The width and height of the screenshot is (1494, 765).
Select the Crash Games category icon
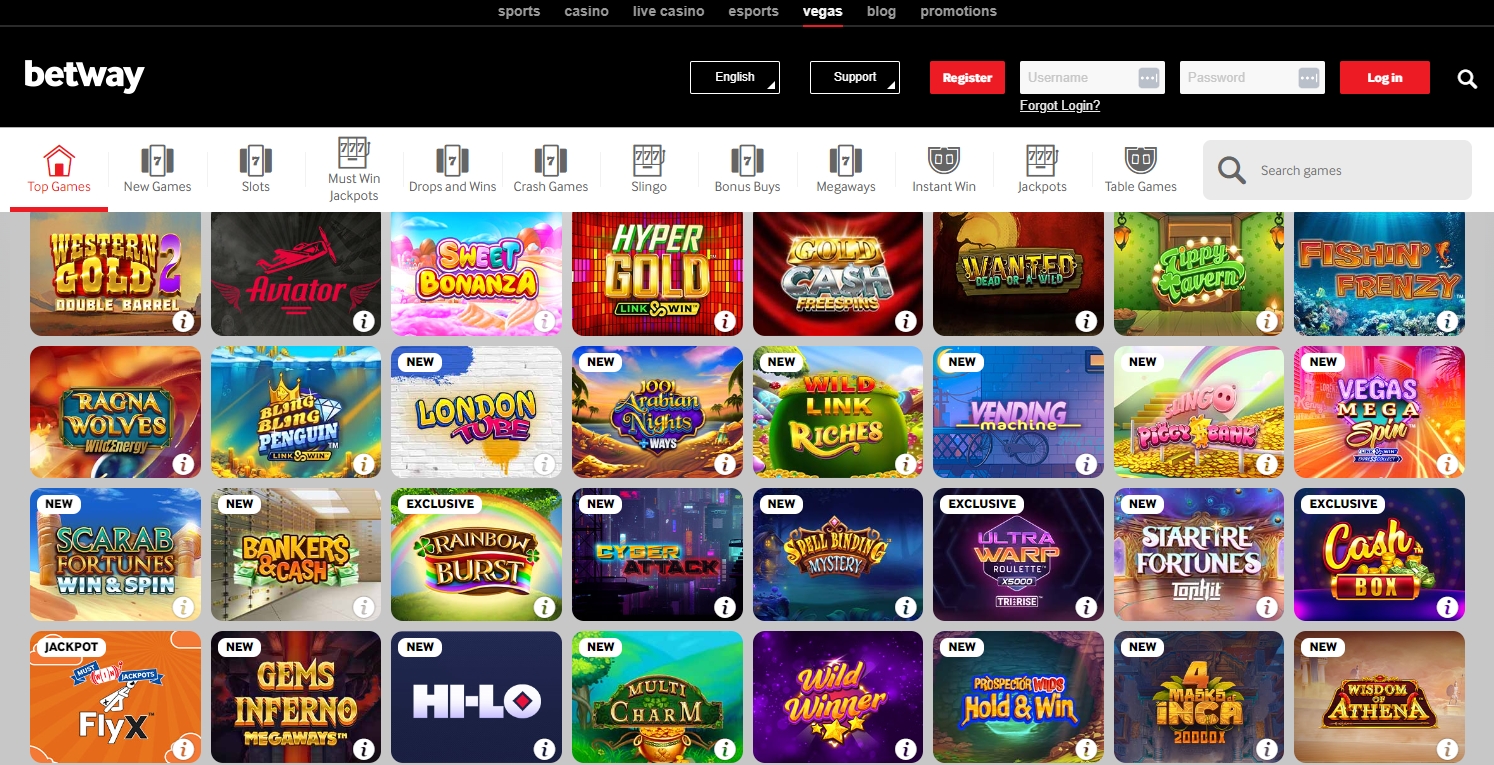pos(551,159)
